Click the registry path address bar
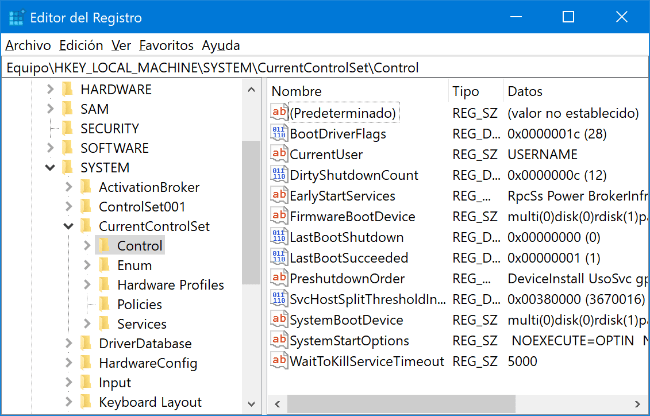This screenshot has width=650, height=416. coord(325,68)
